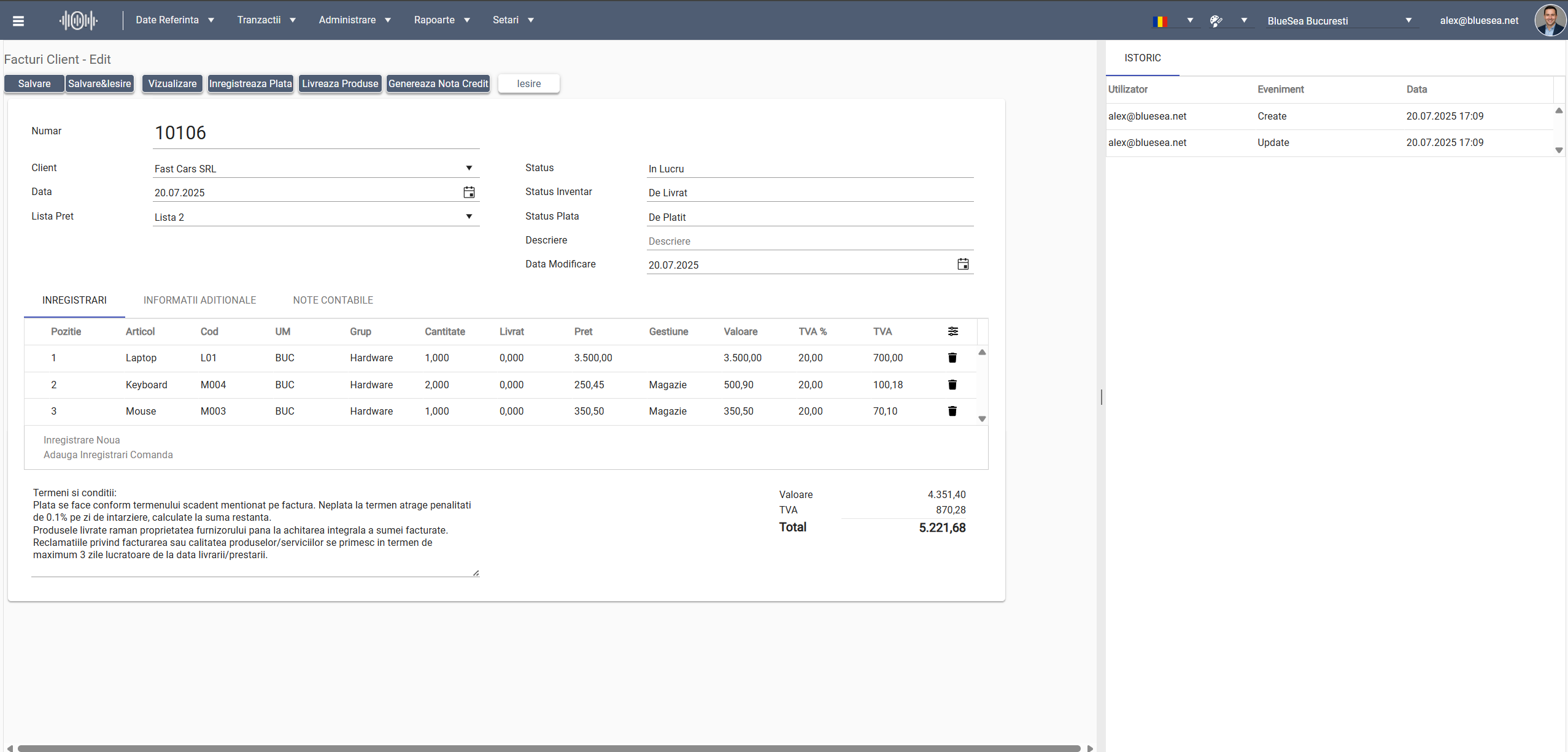Expand the Client dropdown Fast Cars SRL
Viewport: 1568px width, 752px height.
tap(469, 168)
